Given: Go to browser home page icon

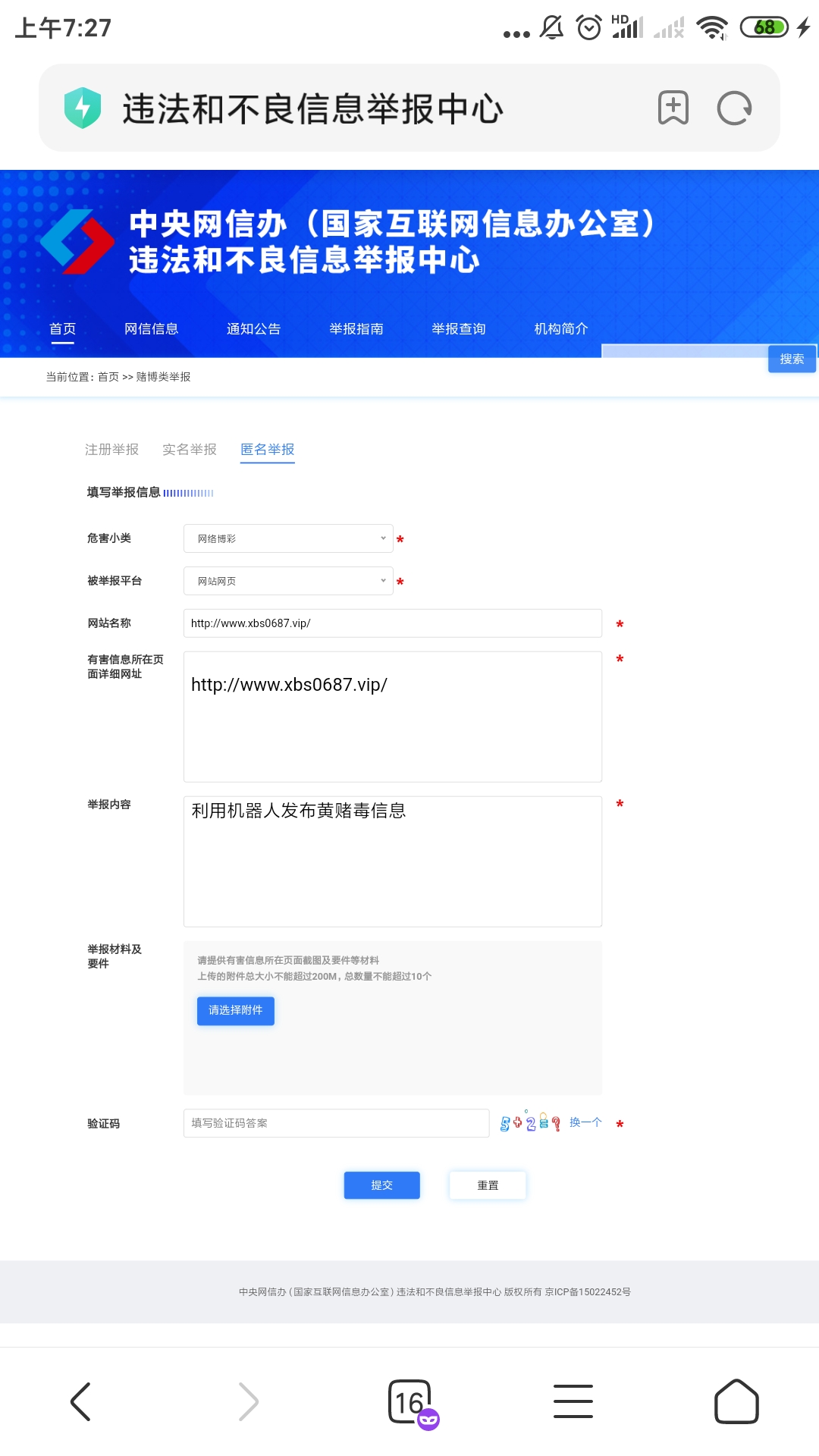Looking at the screenshot, I should click(736, 1401).
